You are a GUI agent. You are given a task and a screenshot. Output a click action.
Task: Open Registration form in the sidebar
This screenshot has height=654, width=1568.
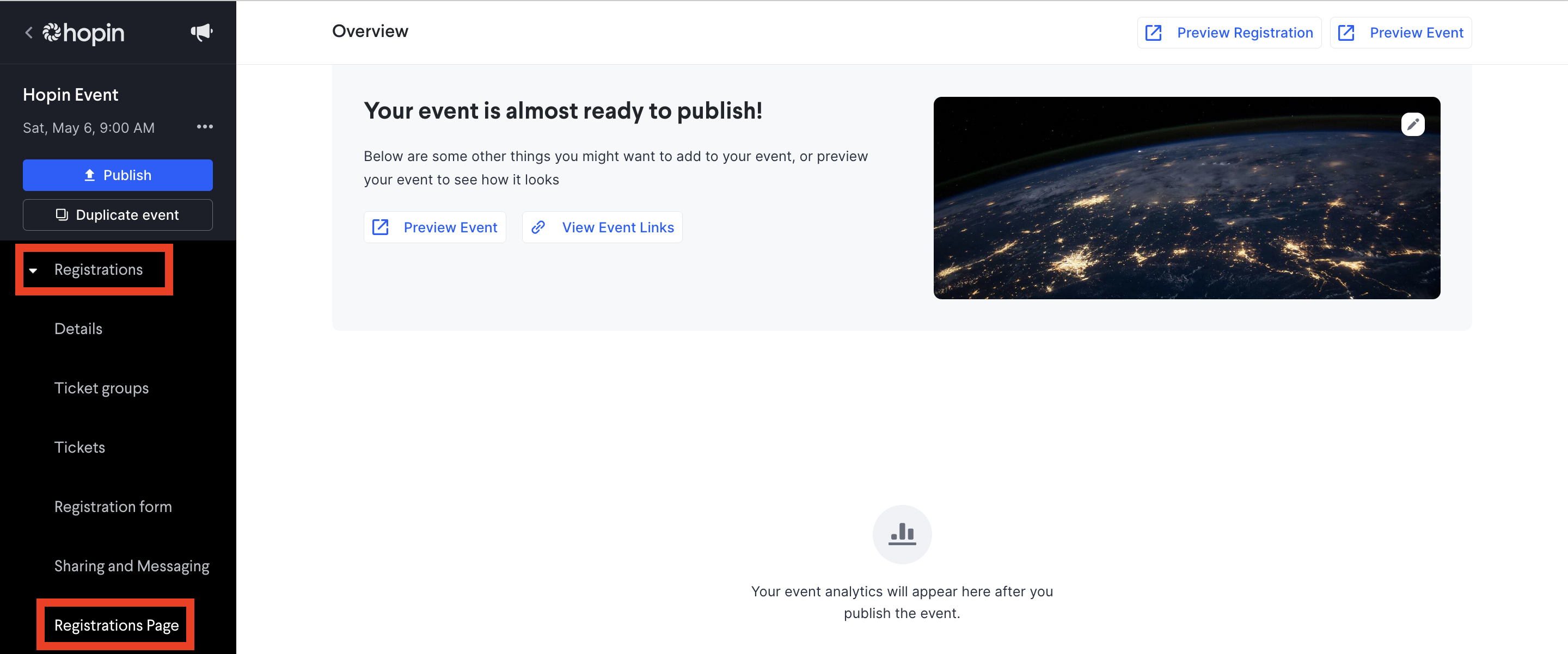tap(113, 507)
